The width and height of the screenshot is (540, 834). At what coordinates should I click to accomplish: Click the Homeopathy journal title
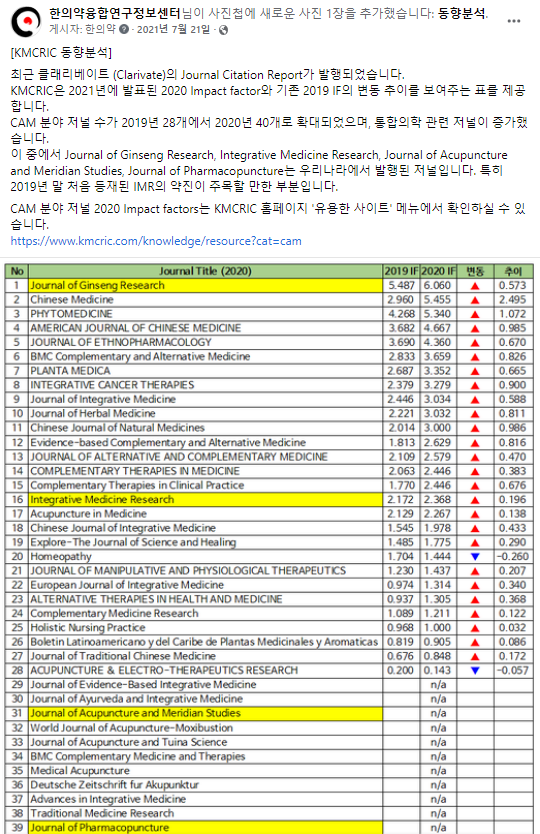pyautogui.click(x=61, y=556)
